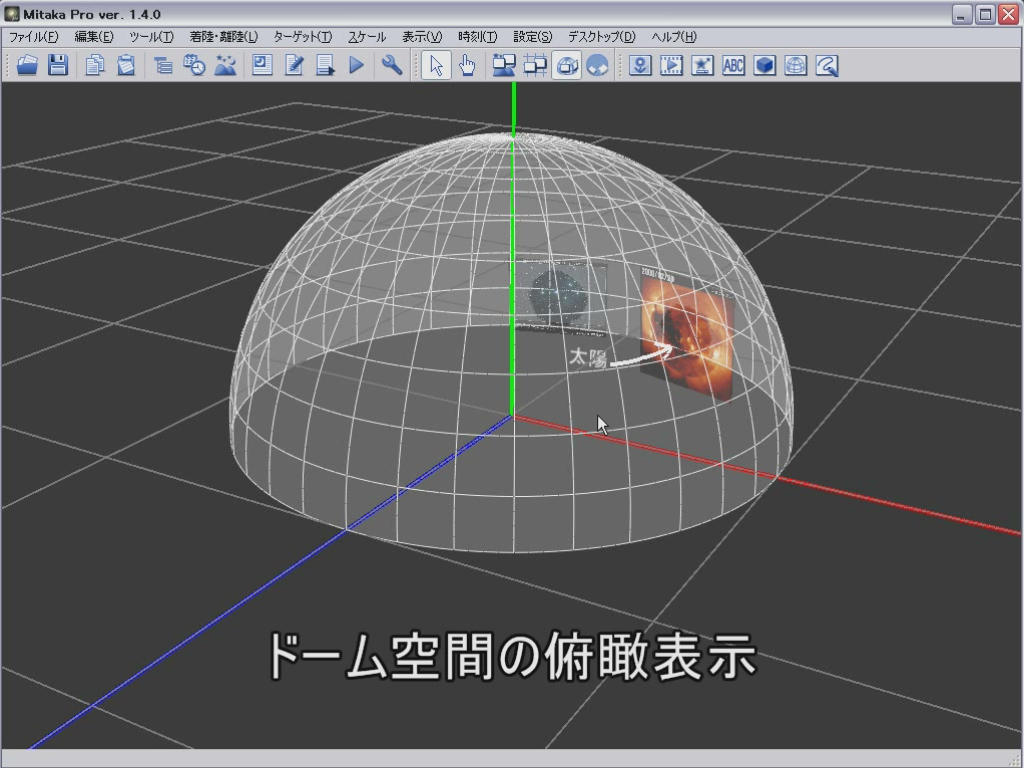Click the page with arrow script icon
The width and height of the screenshot is (1024, 768).
(325, 65)
